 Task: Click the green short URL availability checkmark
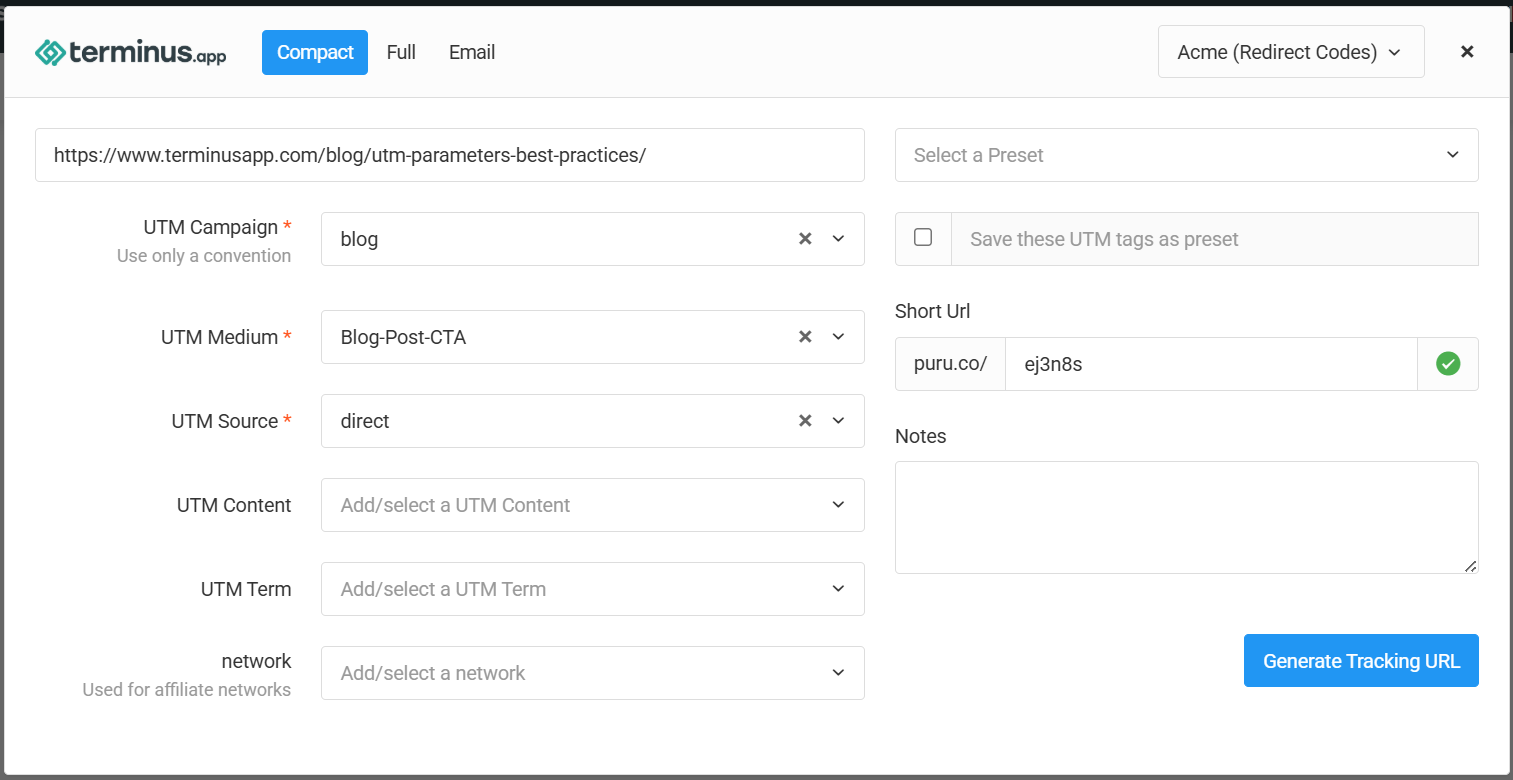pyautogui.click(x=1447, y=364)
